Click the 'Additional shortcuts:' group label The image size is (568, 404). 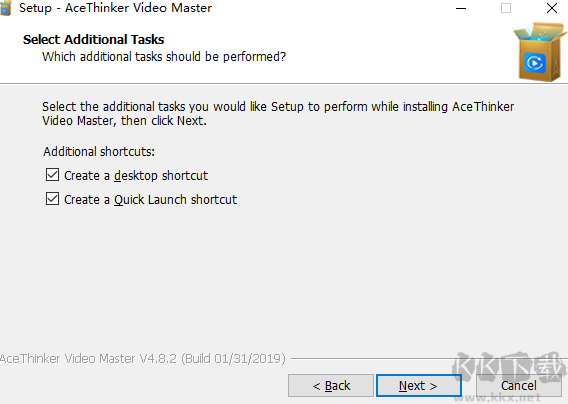[x=99, y=151]
